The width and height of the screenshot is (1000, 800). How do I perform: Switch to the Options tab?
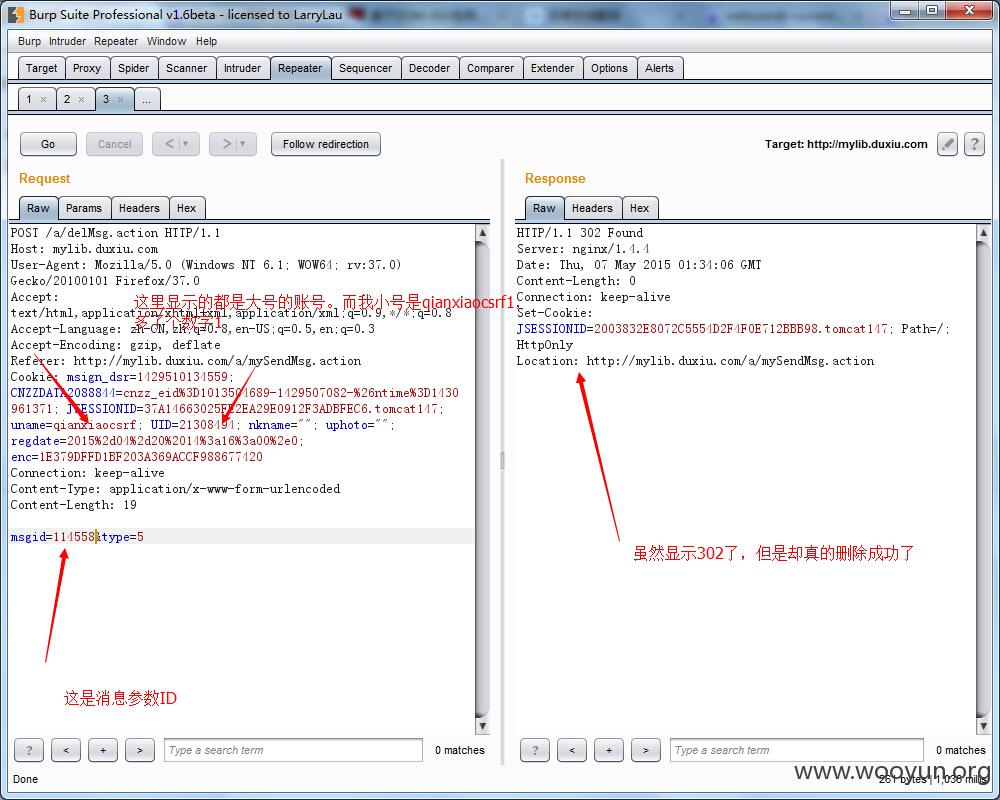click(609, 68)
